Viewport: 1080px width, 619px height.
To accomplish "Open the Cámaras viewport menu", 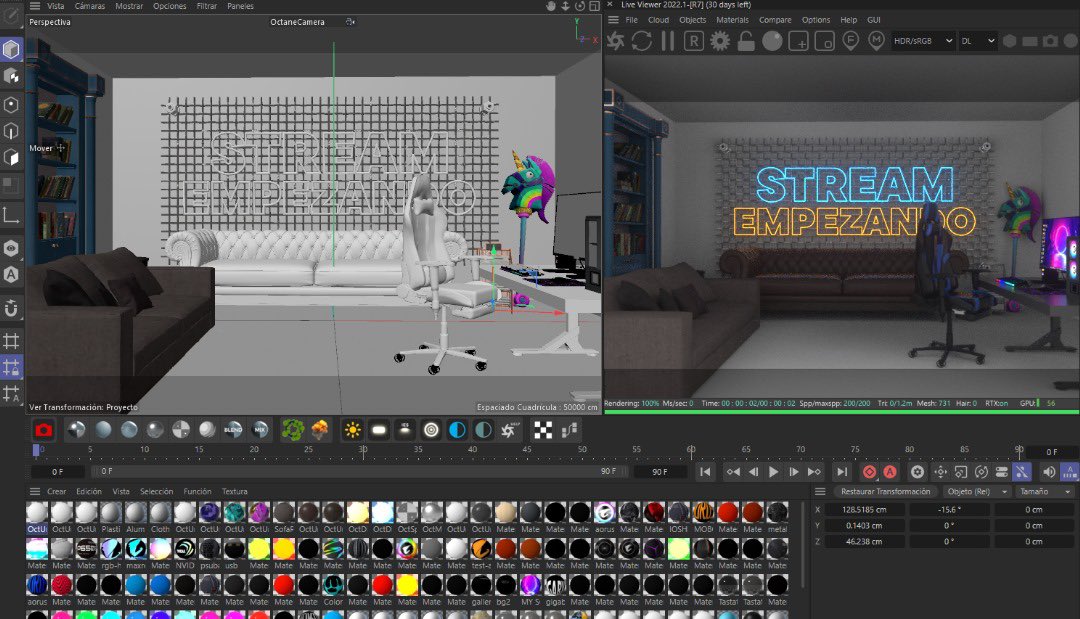I will (90, 6).
